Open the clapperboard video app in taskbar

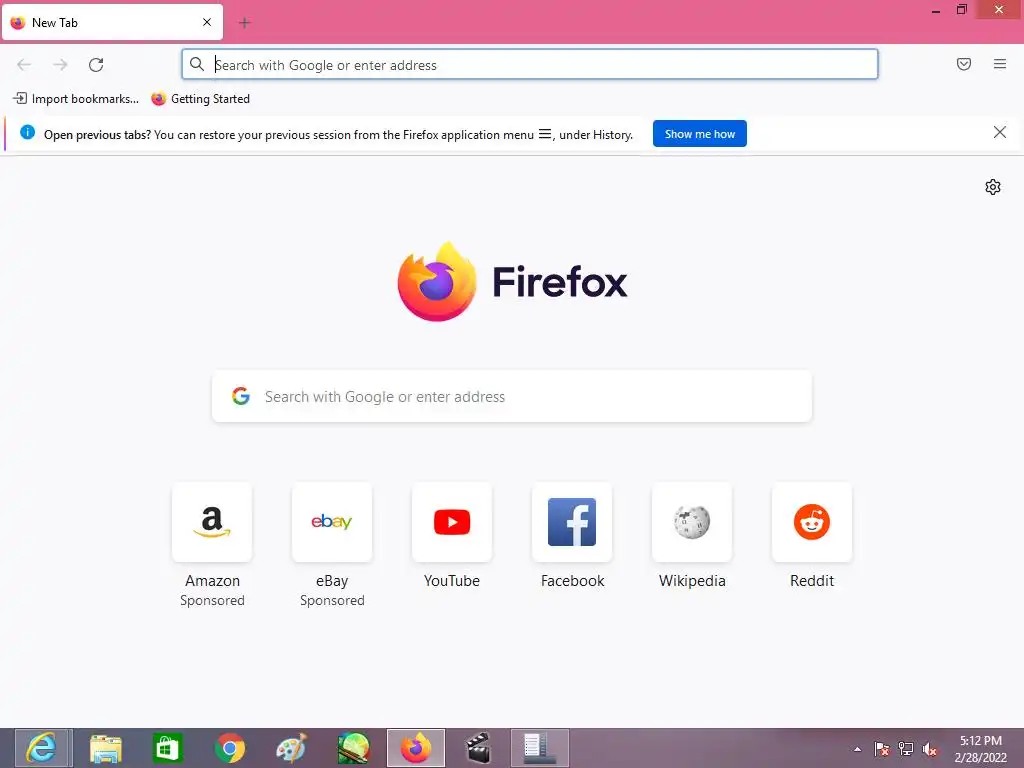478,748
